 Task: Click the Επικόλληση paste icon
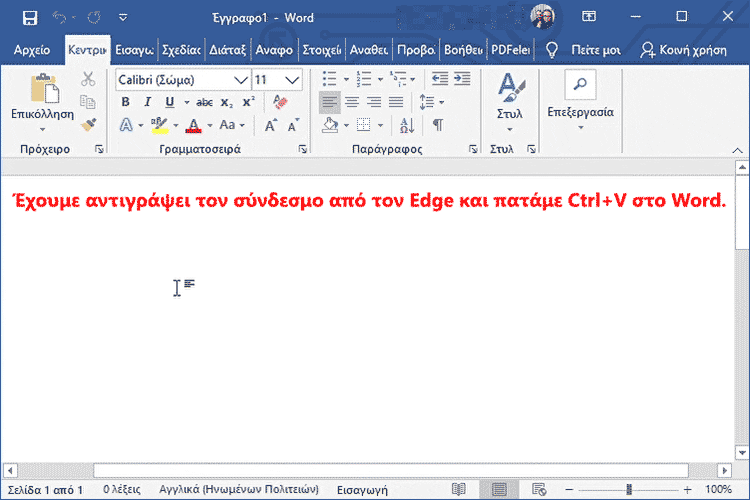click(44, 88)
